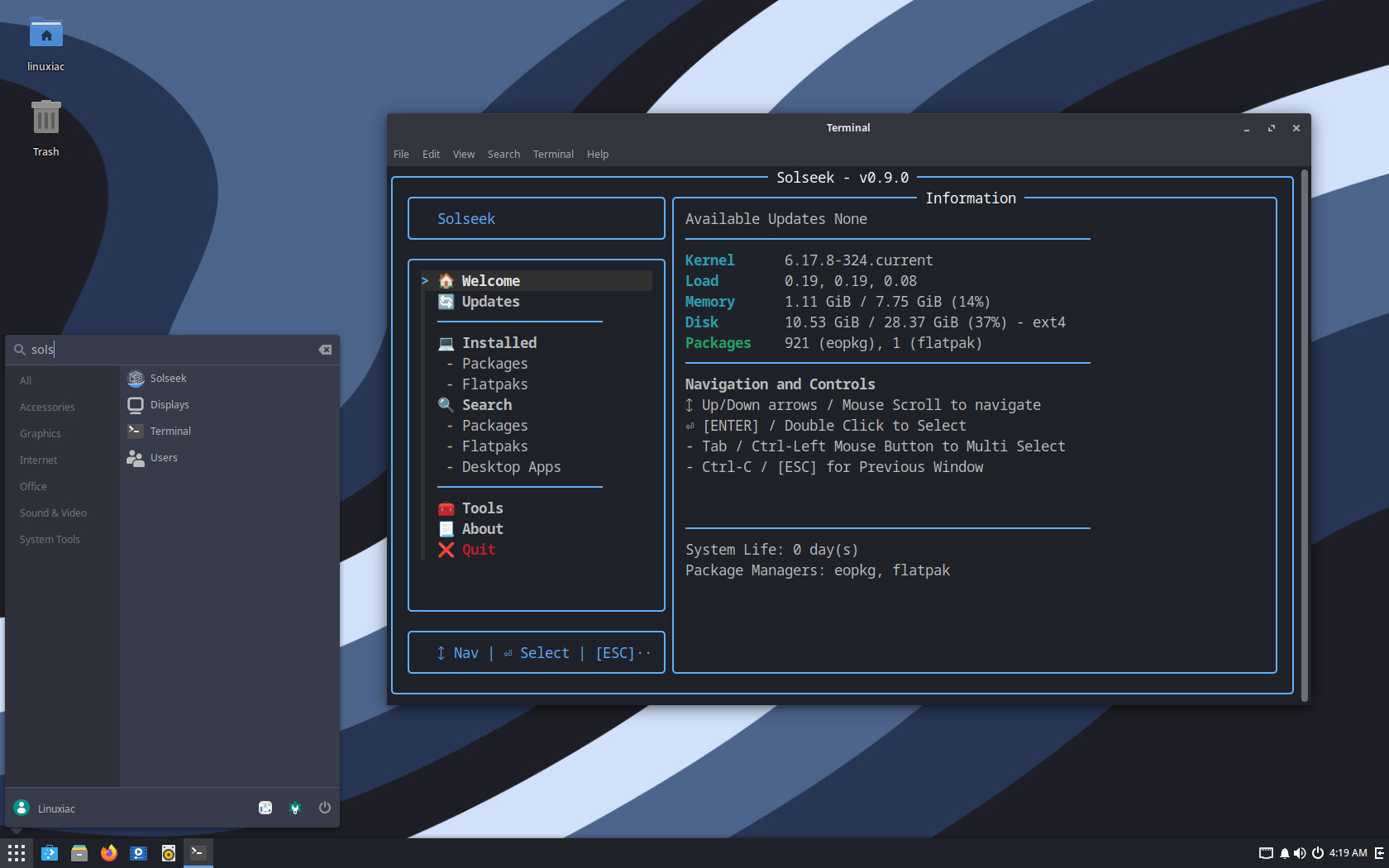The image size is (1389, 868).
Task: Filter by System Tools category
Action: point(50,540)
